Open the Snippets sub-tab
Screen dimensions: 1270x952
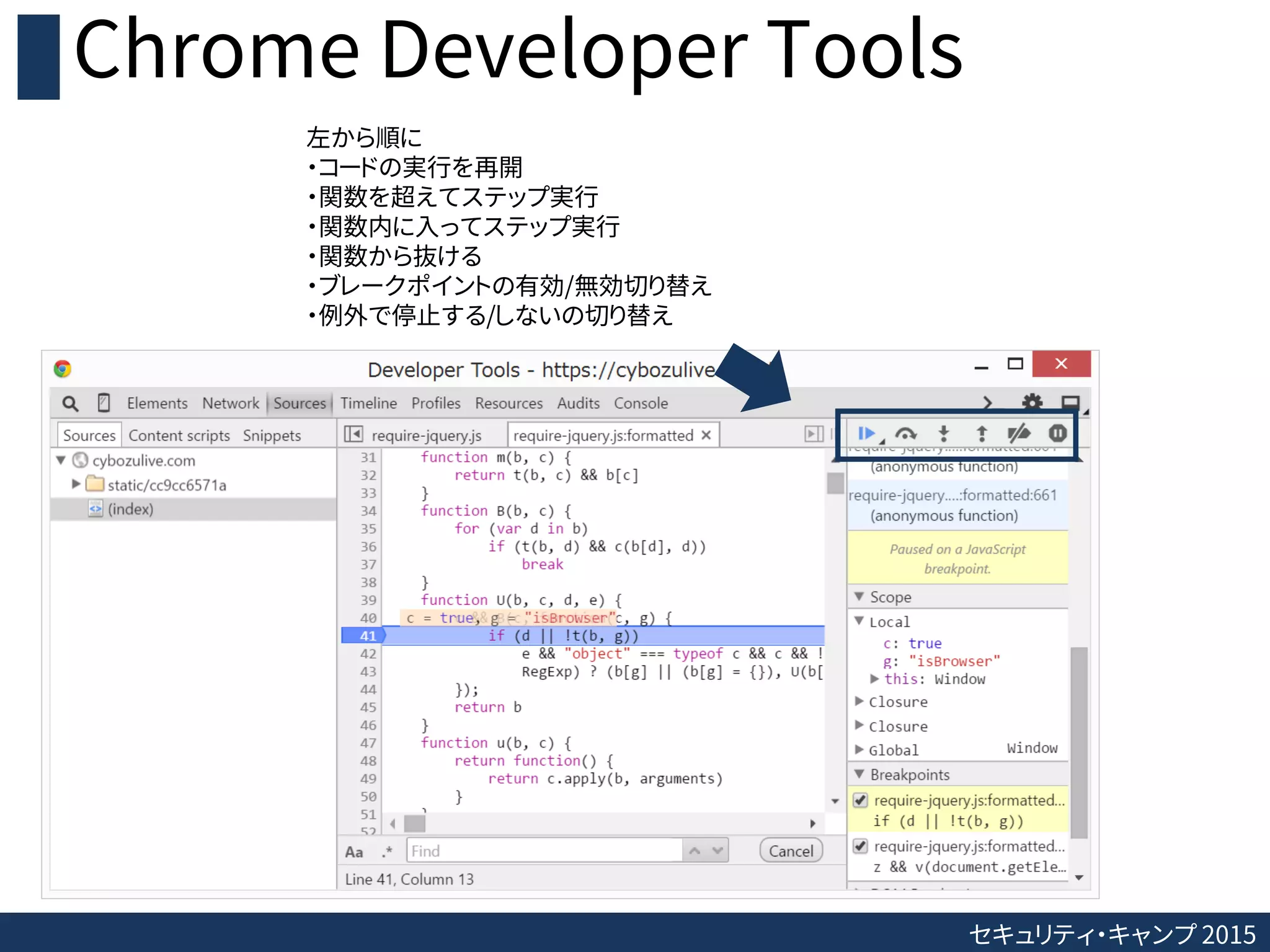[272, 435]
